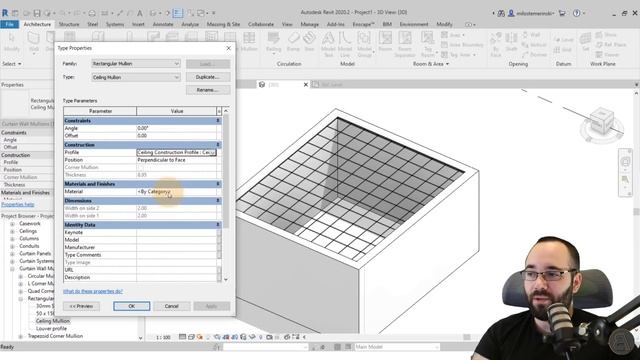This screenshot has height=360, width=640.
Task: Open the Select dropdown under Modify
Action: (12, 64)
